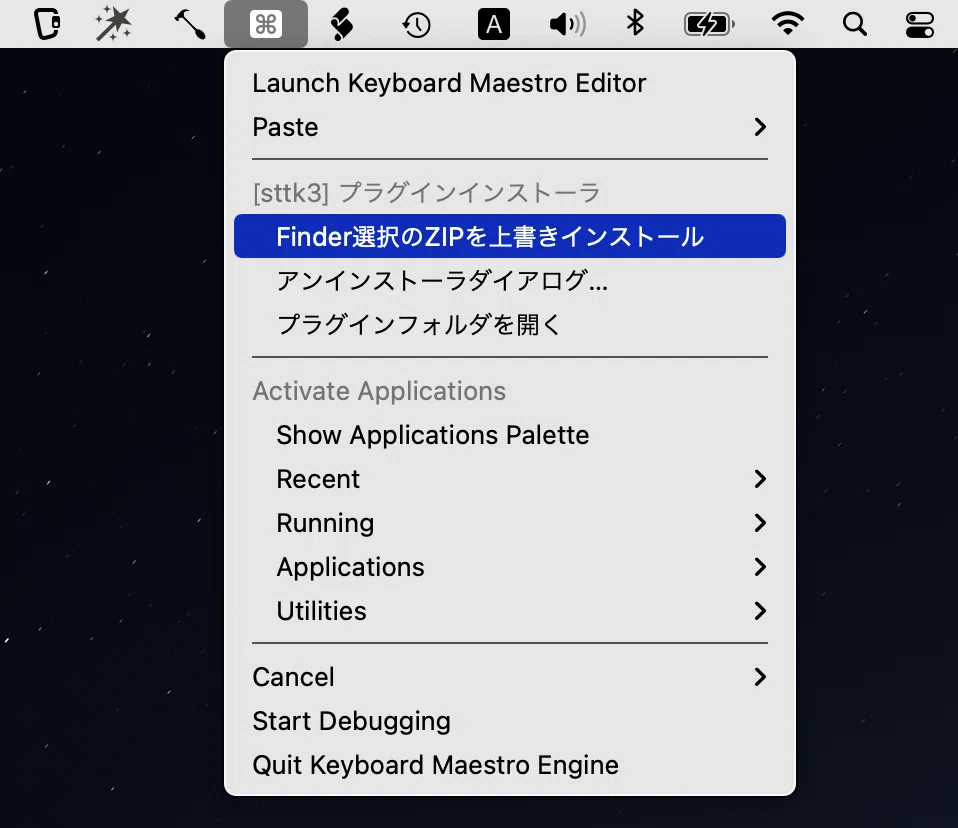This screenshot has width=958, height=828.
Task: Open the Cancel submenu item
Action: click(x=510, y=677)
